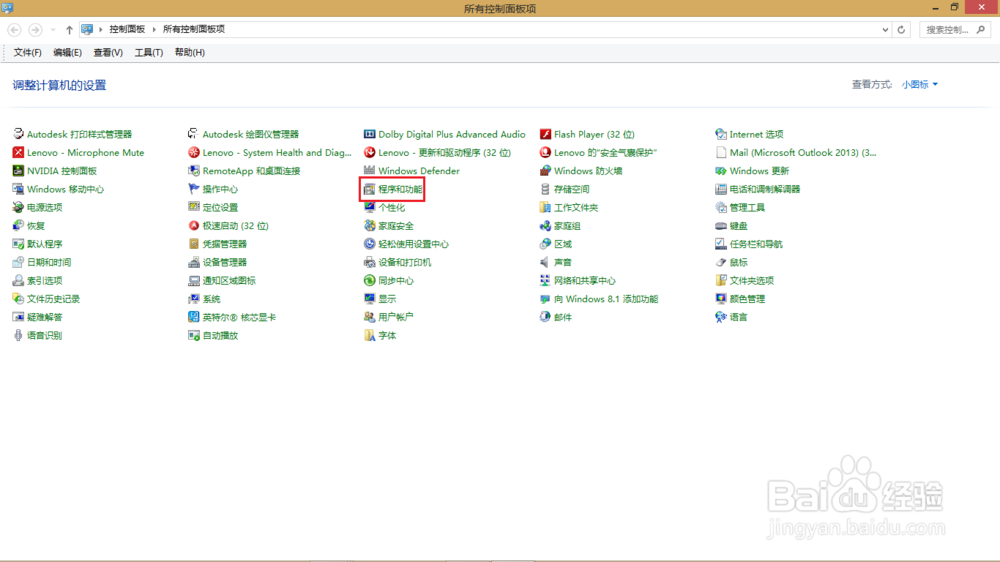The width and height of the screenshot is (1000, 562).
Task: Open the 编辑(E) menu
Action: (x=67, y=52)
